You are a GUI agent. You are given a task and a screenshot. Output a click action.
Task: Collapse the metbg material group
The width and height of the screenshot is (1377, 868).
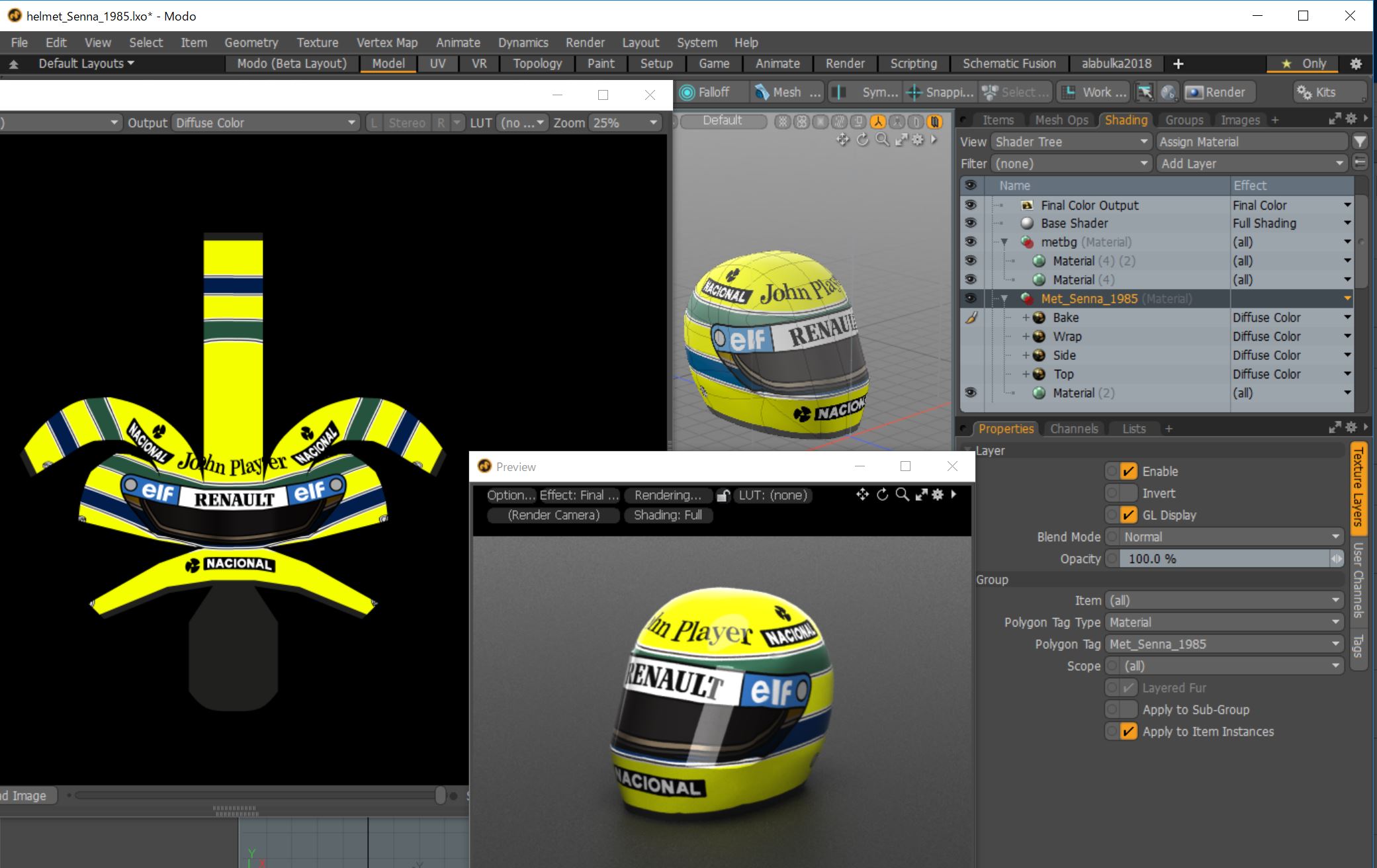(1004, 242)
